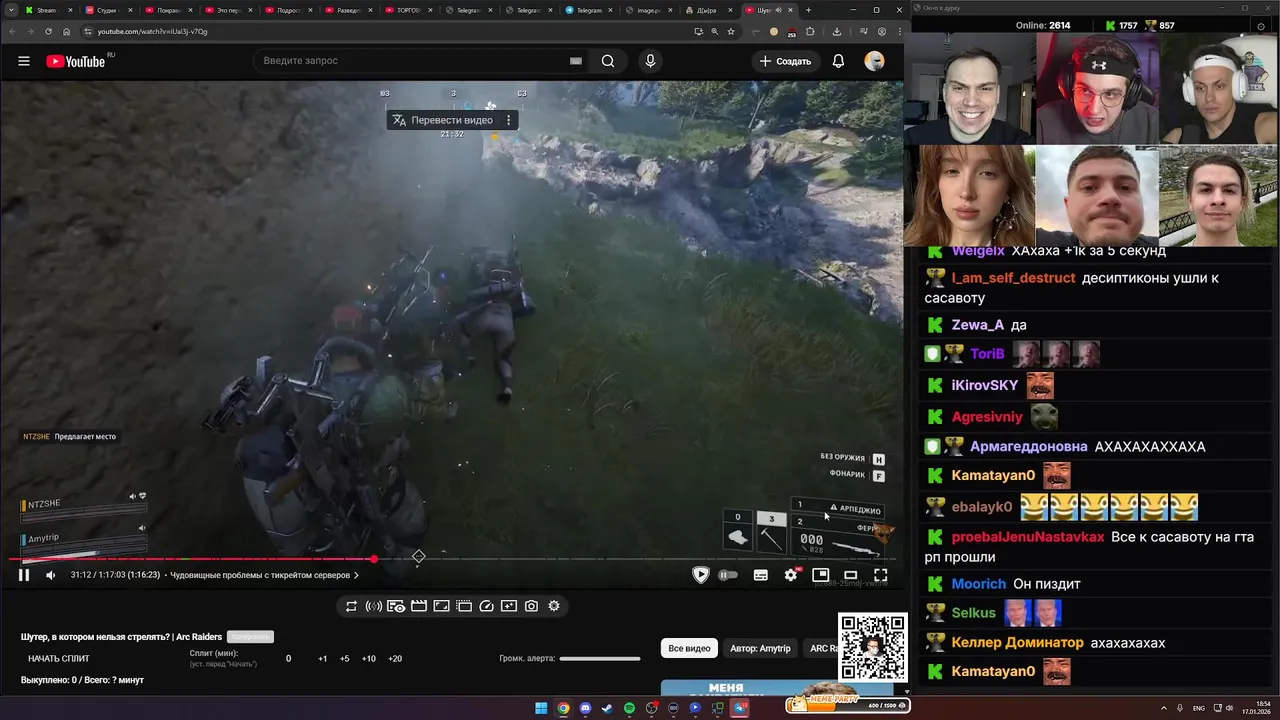Image resolution: width=1280 pixels, height=720 pixels.
Task: Click the Копировать button next to the title
Action: pos(250,637)
